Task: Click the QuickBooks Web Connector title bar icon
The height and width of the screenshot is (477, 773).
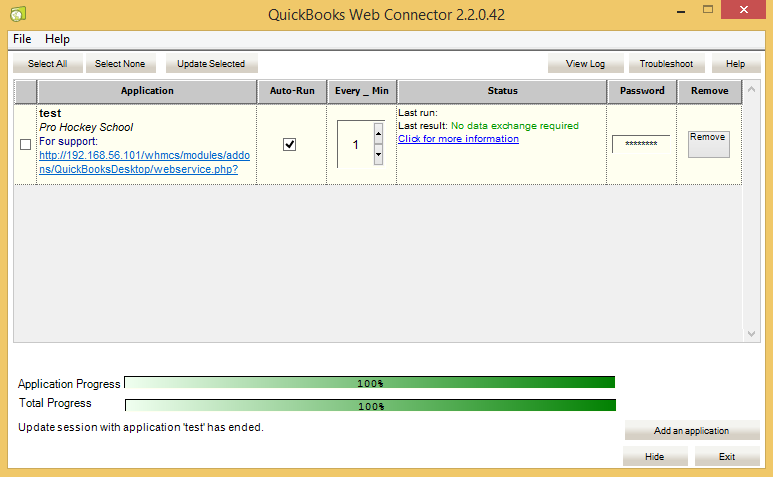Action: click(x=18, y=14)
